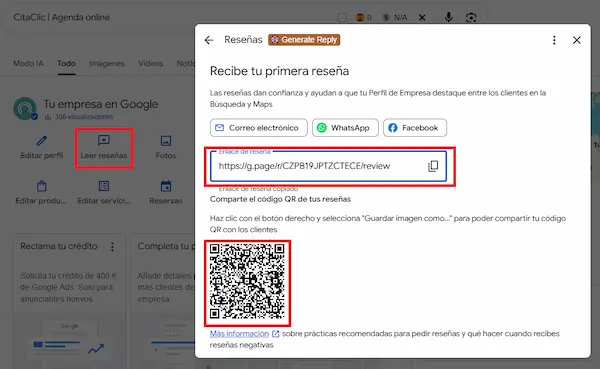
Task: Click the 306 visualizaciones link
Action: coord(84,117)
